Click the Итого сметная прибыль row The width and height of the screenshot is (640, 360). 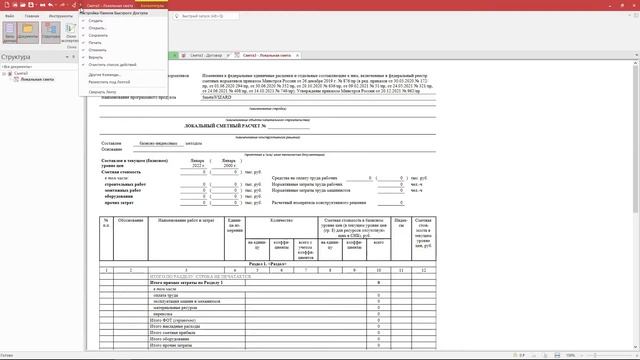[267, 333]
